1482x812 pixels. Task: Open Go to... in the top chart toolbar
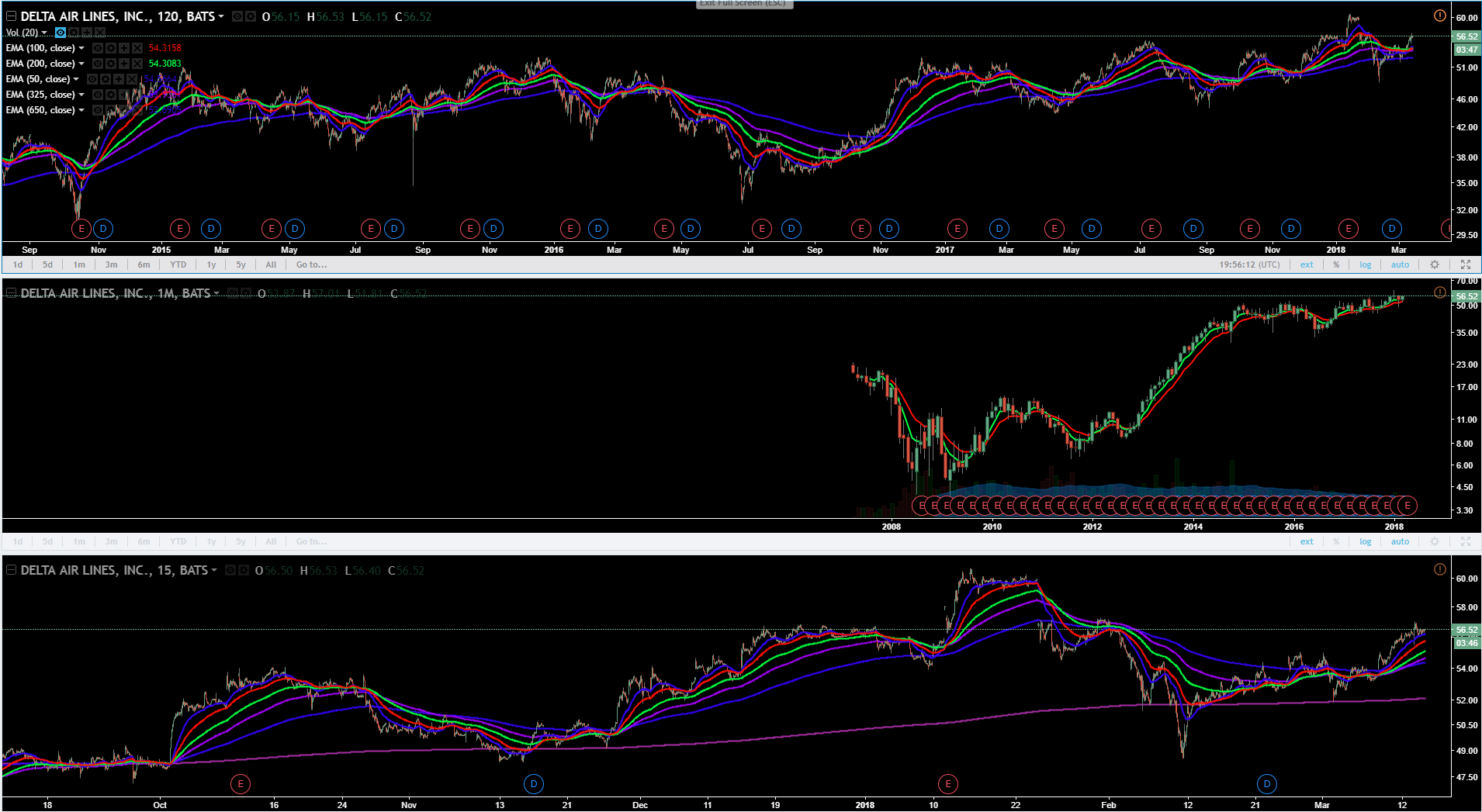(311, 264)
